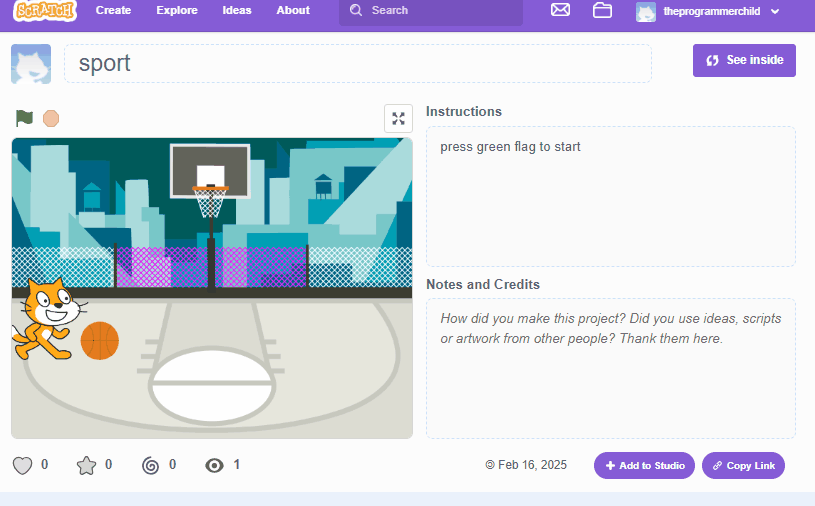The image size is (815, 506).
Task: Click the basketball sprite on stage
Action: pos(100,341)
